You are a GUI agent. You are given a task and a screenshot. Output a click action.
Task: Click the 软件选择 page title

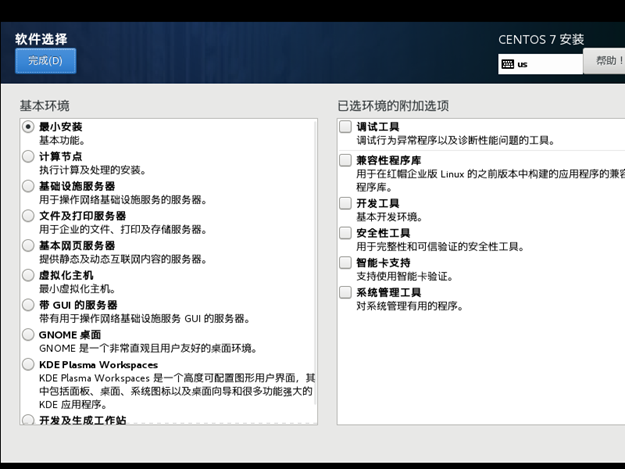click(41, 39)
